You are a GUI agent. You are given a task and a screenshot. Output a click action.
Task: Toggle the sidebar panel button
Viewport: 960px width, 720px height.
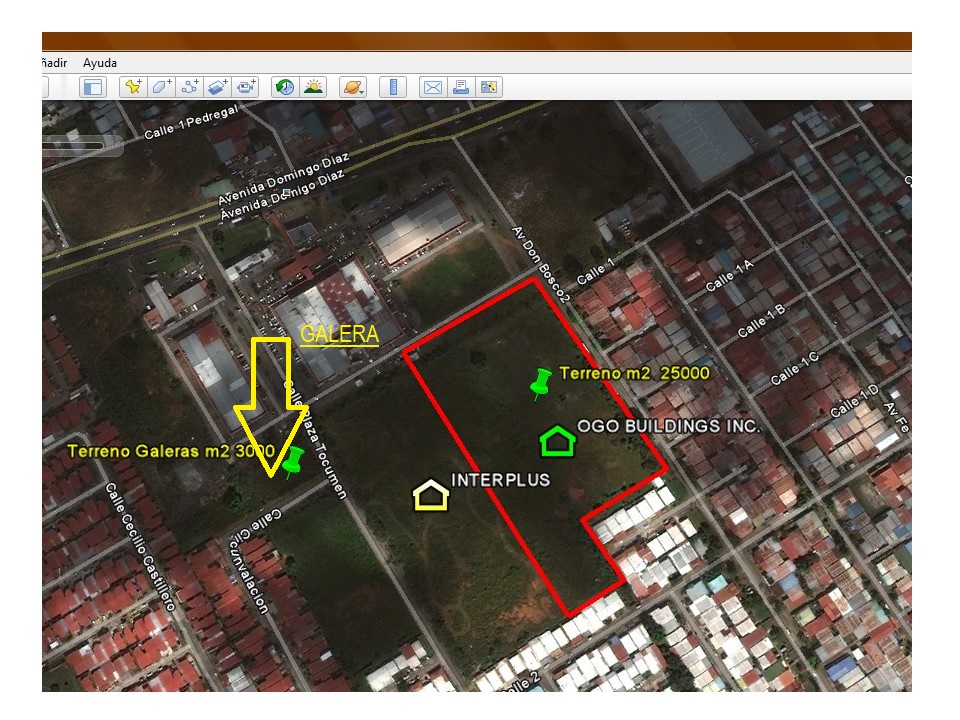[x=92, y=87]
